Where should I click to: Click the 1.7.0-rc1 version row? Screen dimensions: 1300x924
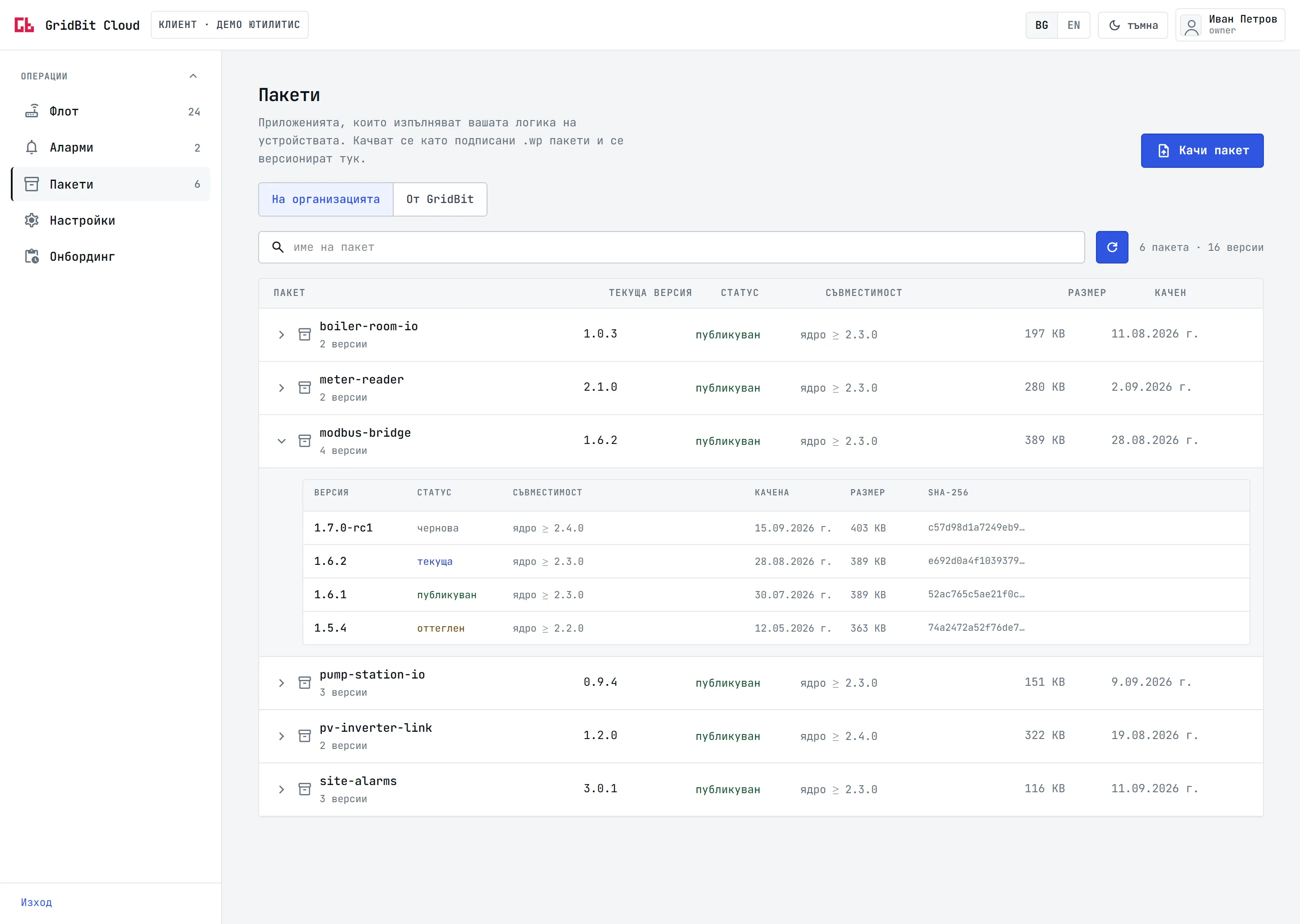776,528
